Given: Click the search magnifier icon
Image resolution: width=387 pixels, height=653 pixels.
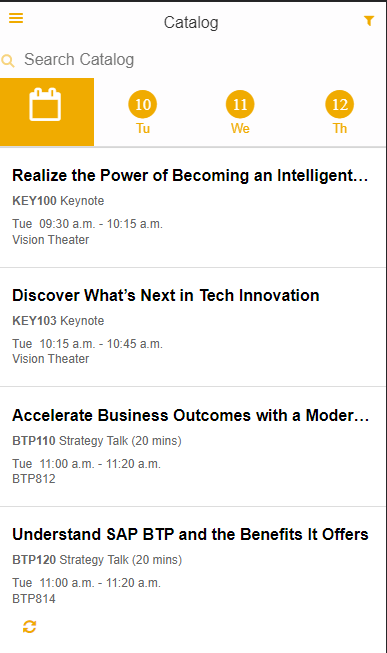Looking at the screenshot, I should [x=8, y=60].
